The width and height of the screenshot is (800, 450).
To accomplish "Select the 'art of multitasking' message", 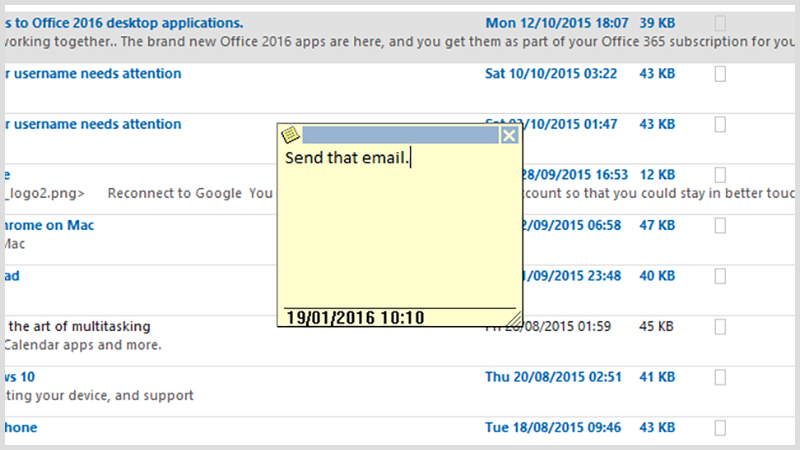I will (x=80, y=326).
